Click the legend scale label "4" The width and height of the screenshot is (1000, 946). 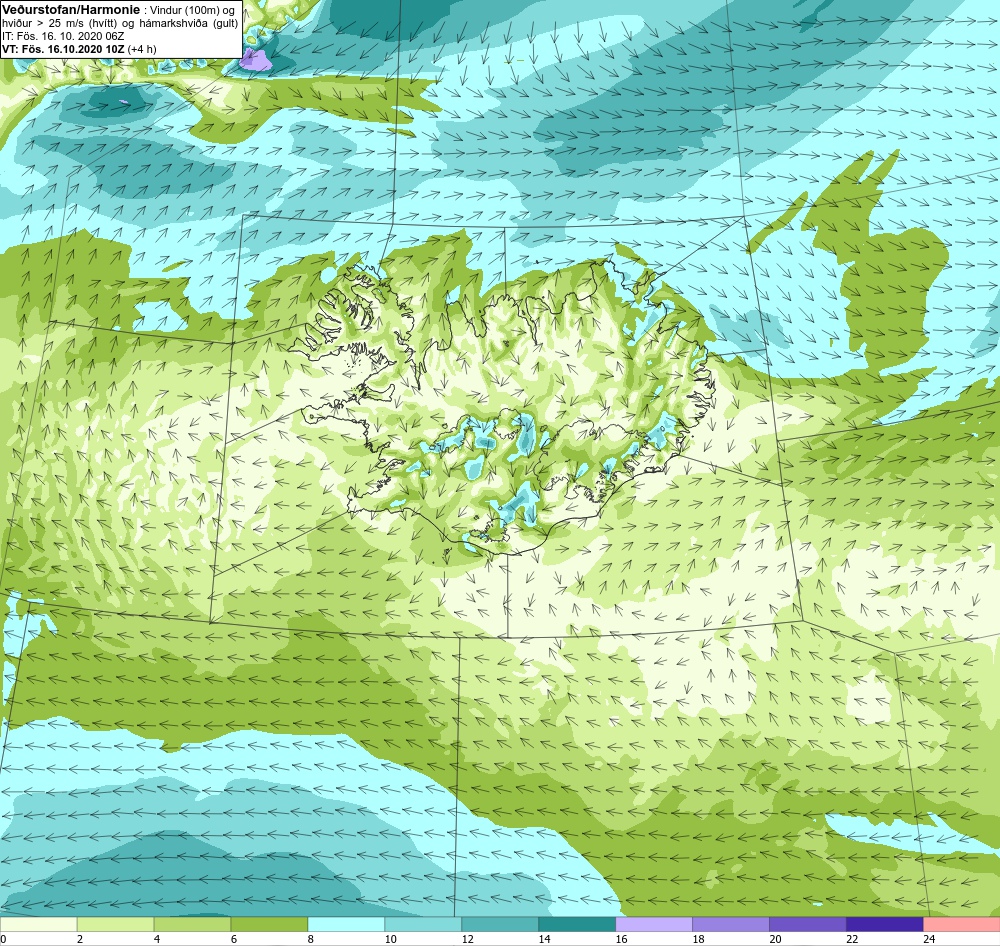click(x=157, y=939)
